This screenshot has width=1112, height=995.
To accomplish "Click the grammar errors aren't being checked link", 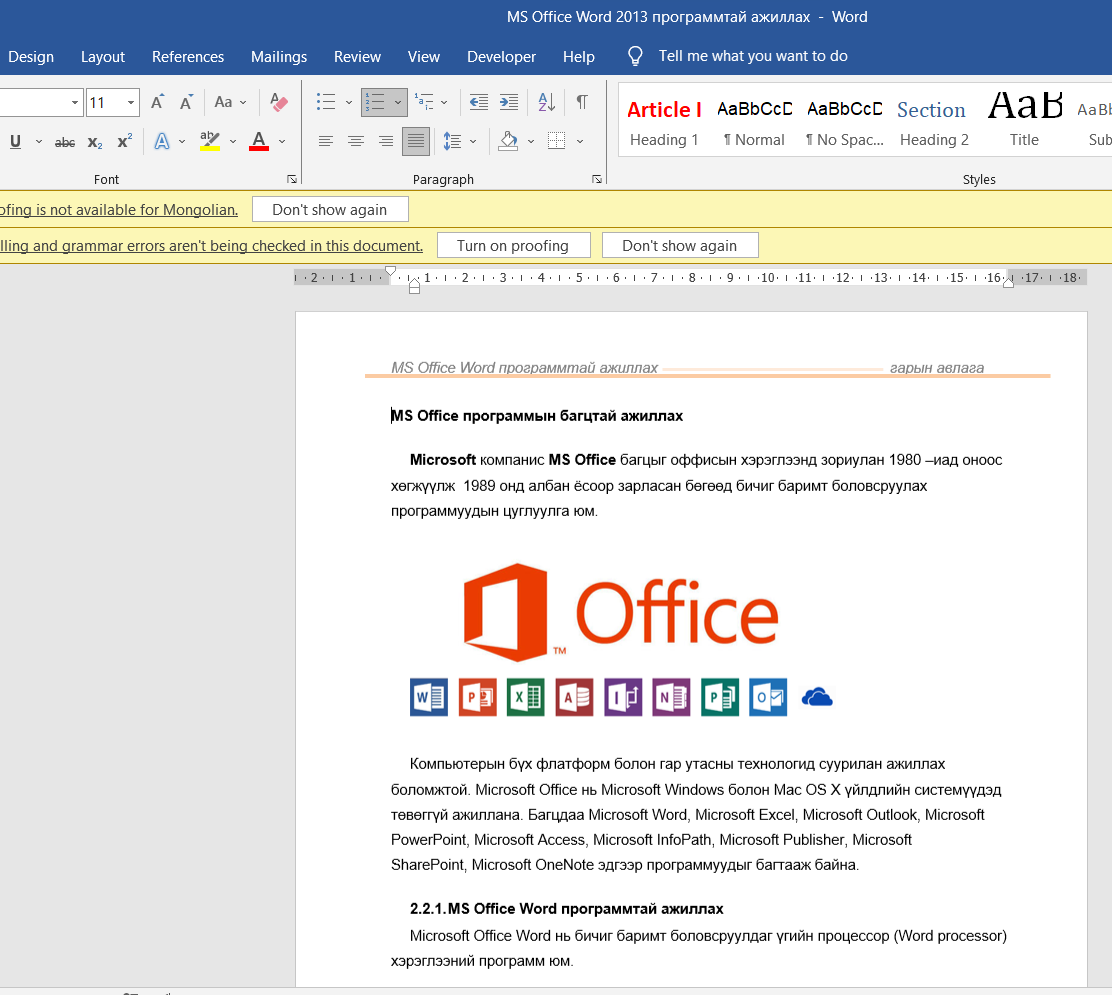I will click(x=211, y=246).
